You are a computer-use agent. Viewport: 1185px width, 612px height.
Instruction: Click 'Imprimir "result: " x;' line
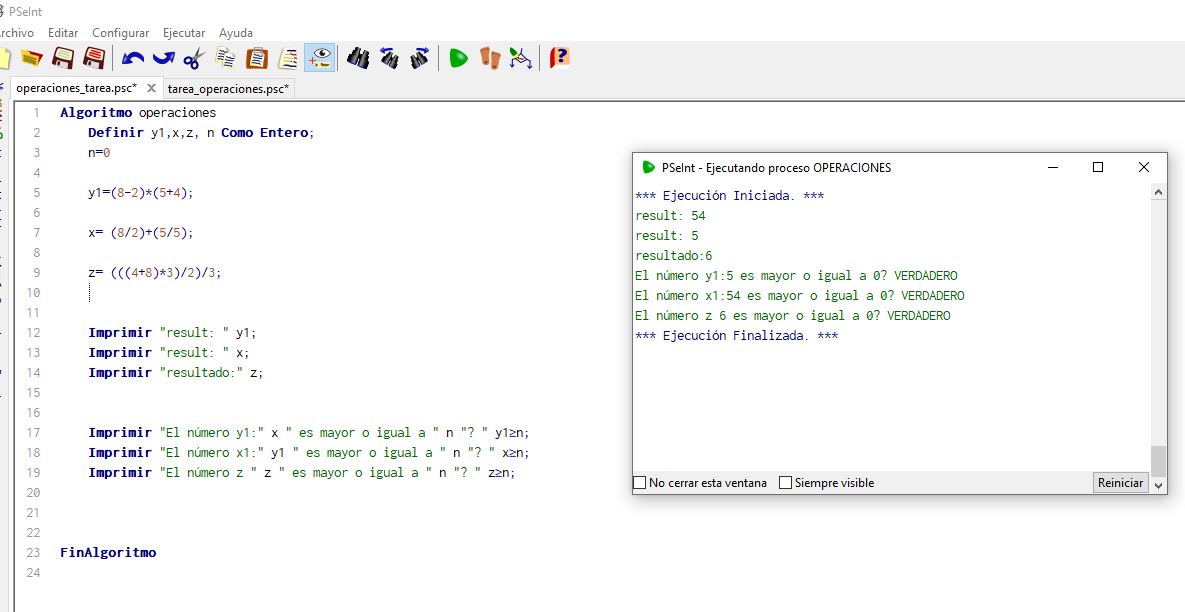point(169,352)
